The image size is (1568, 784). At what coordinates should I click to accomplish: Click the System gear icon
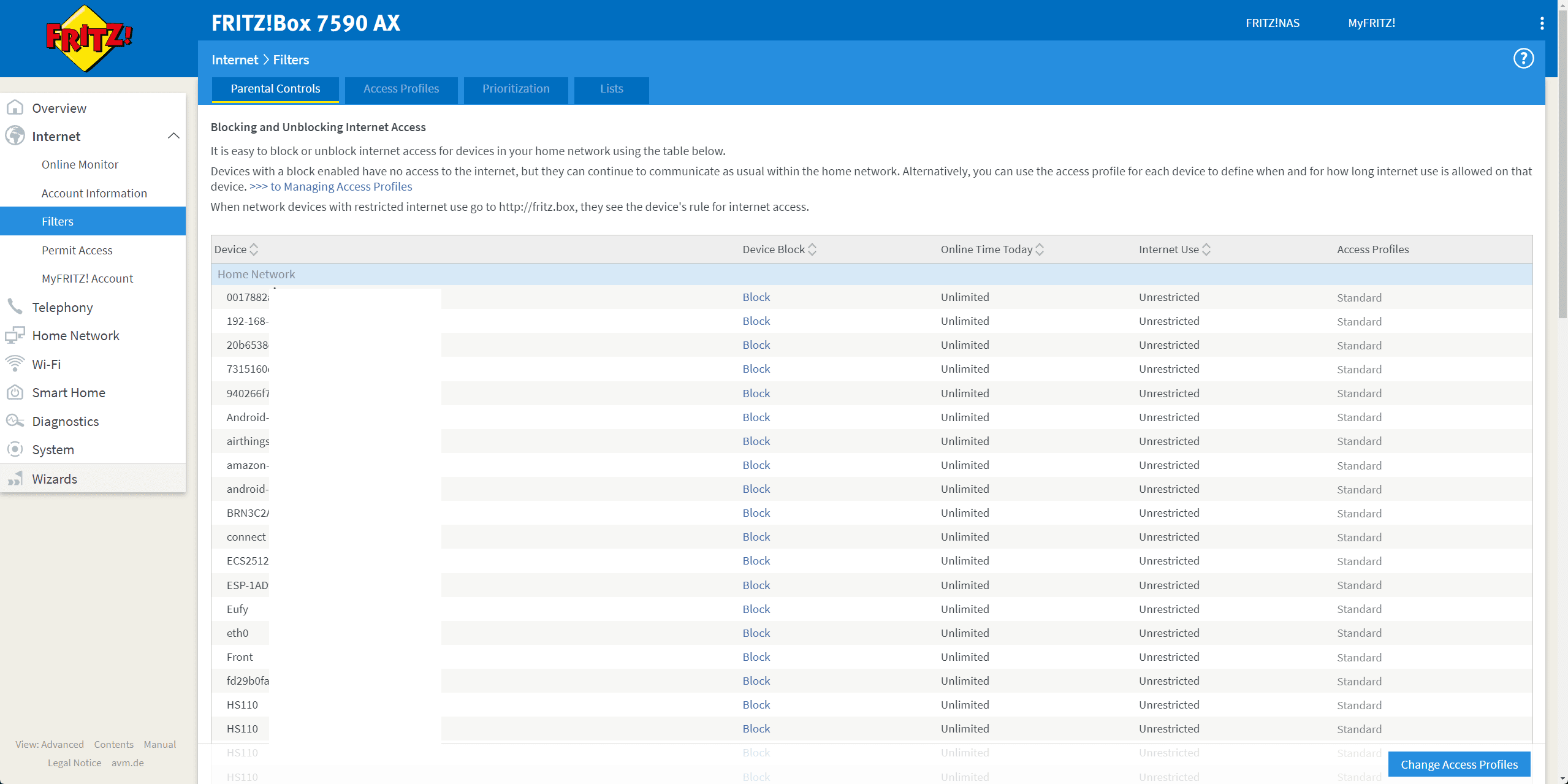pos(15,449)
